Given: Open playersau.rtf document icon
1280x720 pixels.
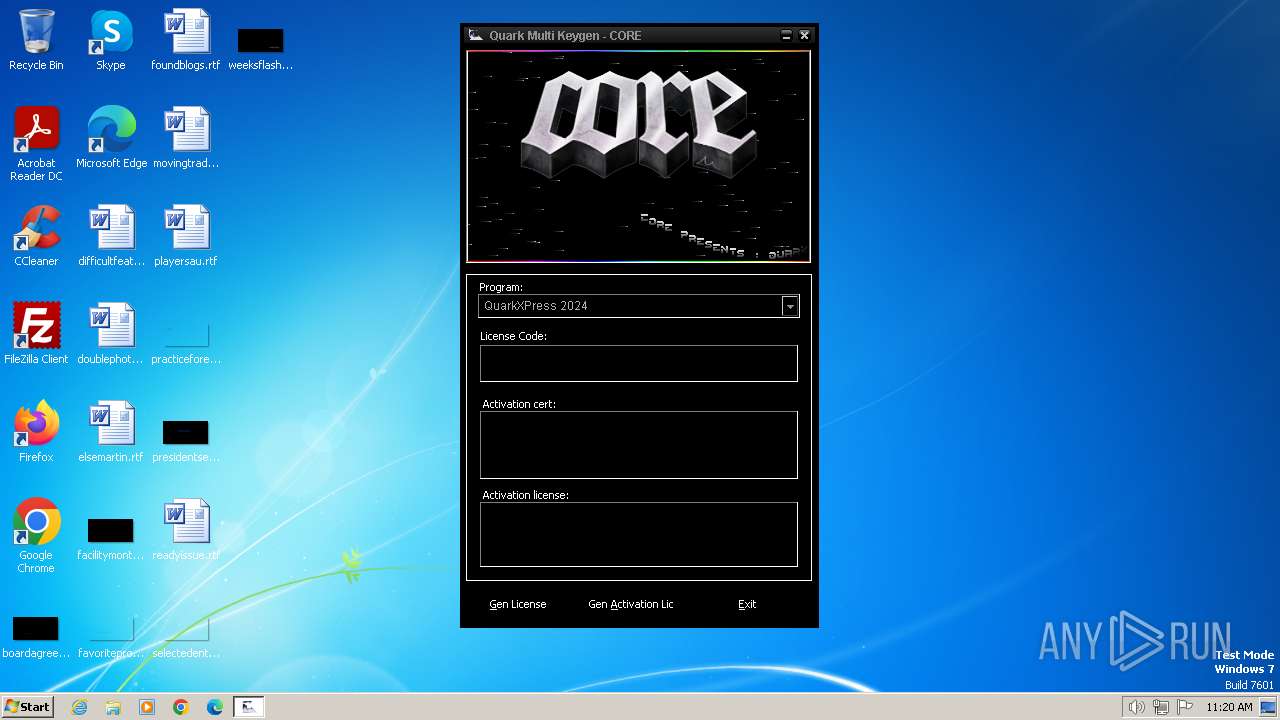Looking at the screenshot, I should (x=186, y=236).
